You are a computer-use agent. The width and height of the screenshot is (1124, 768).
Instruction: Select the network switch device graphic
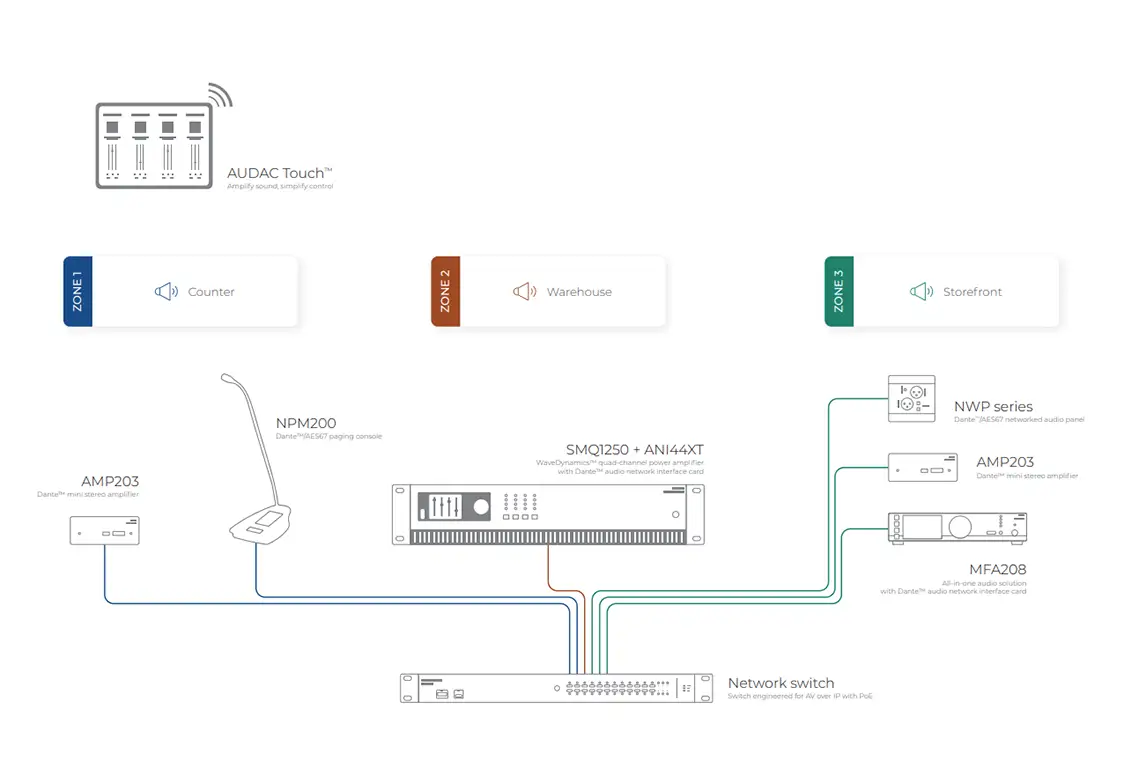click(556, 688)
